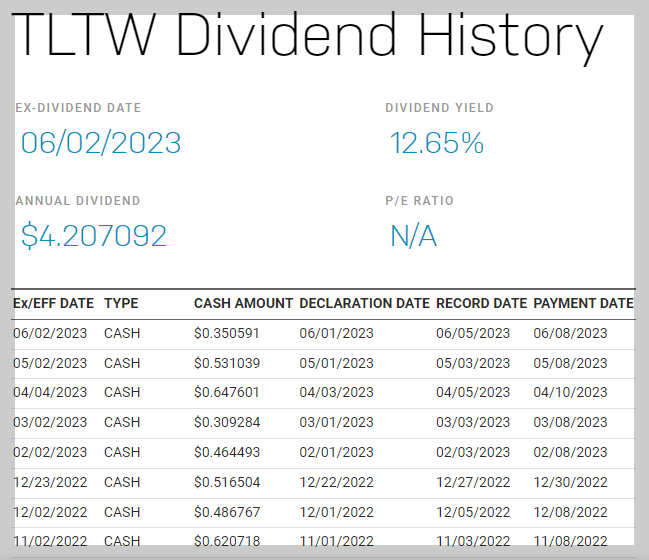Click cash amount $0.516504

[227, 482]
